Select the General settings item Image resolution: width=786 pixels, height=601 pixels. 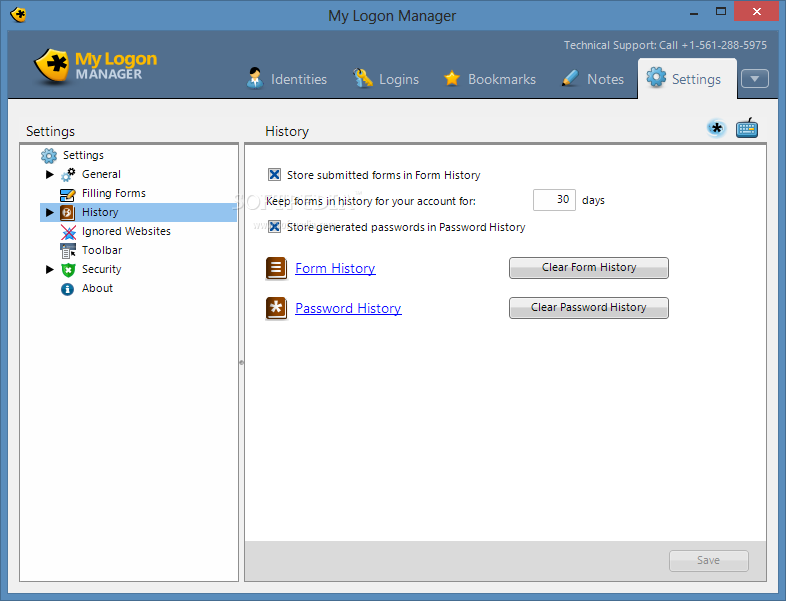point(101,174)
